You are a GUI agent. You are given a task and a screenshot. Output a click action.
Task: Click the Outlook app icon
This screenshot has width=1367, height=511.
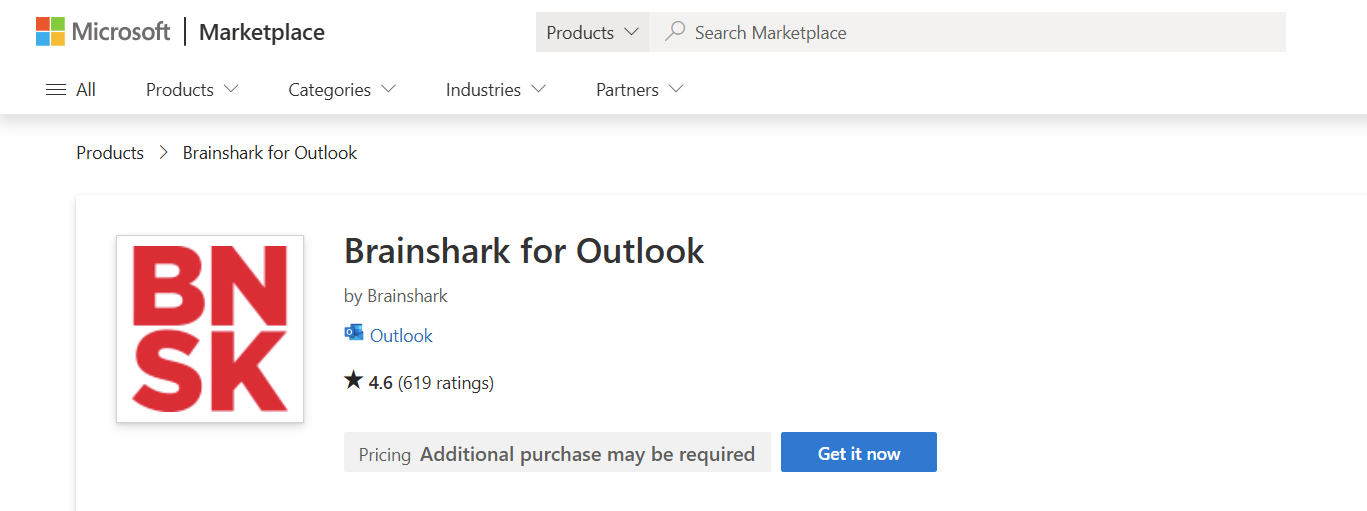(x=353, y=334)
